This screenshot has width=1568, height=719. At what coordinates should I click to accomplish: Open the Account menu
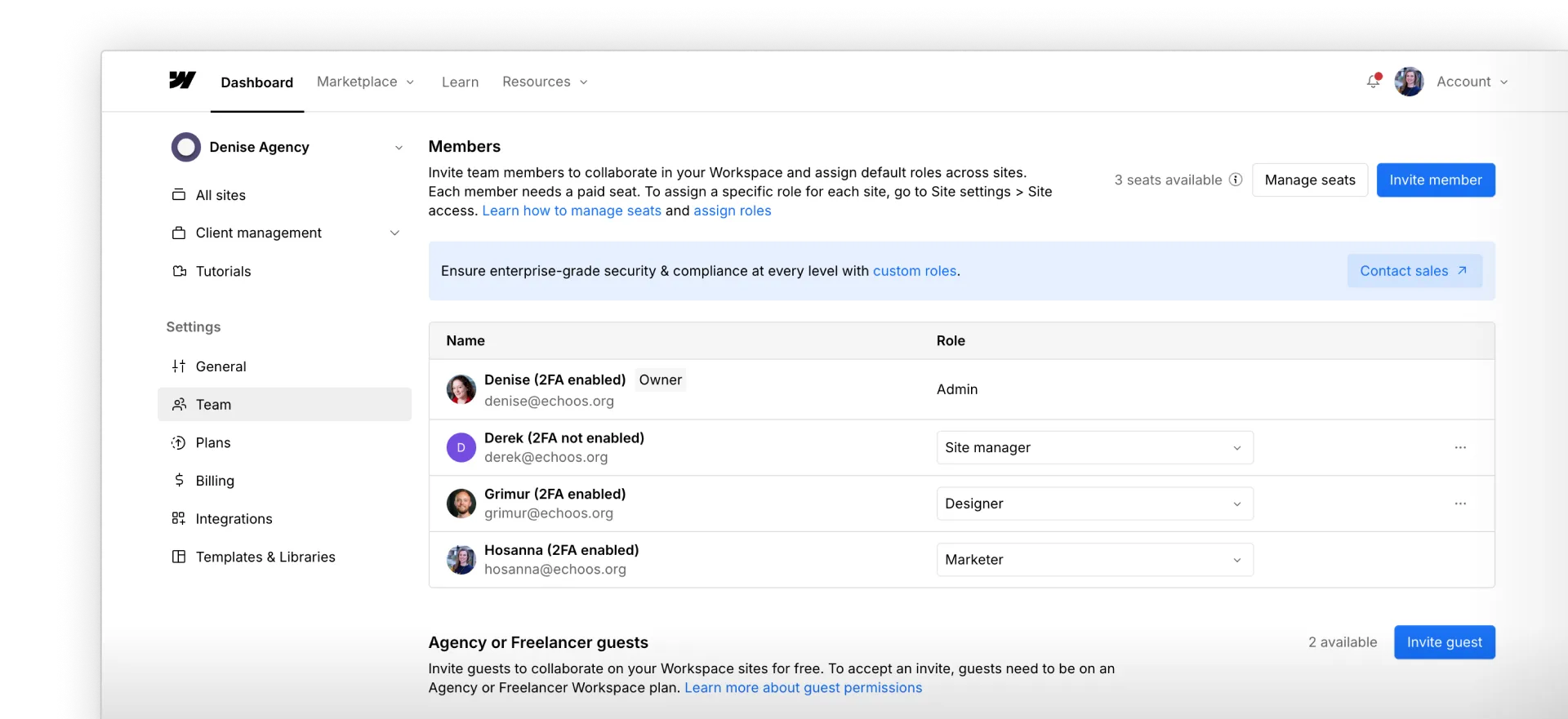1472,82
